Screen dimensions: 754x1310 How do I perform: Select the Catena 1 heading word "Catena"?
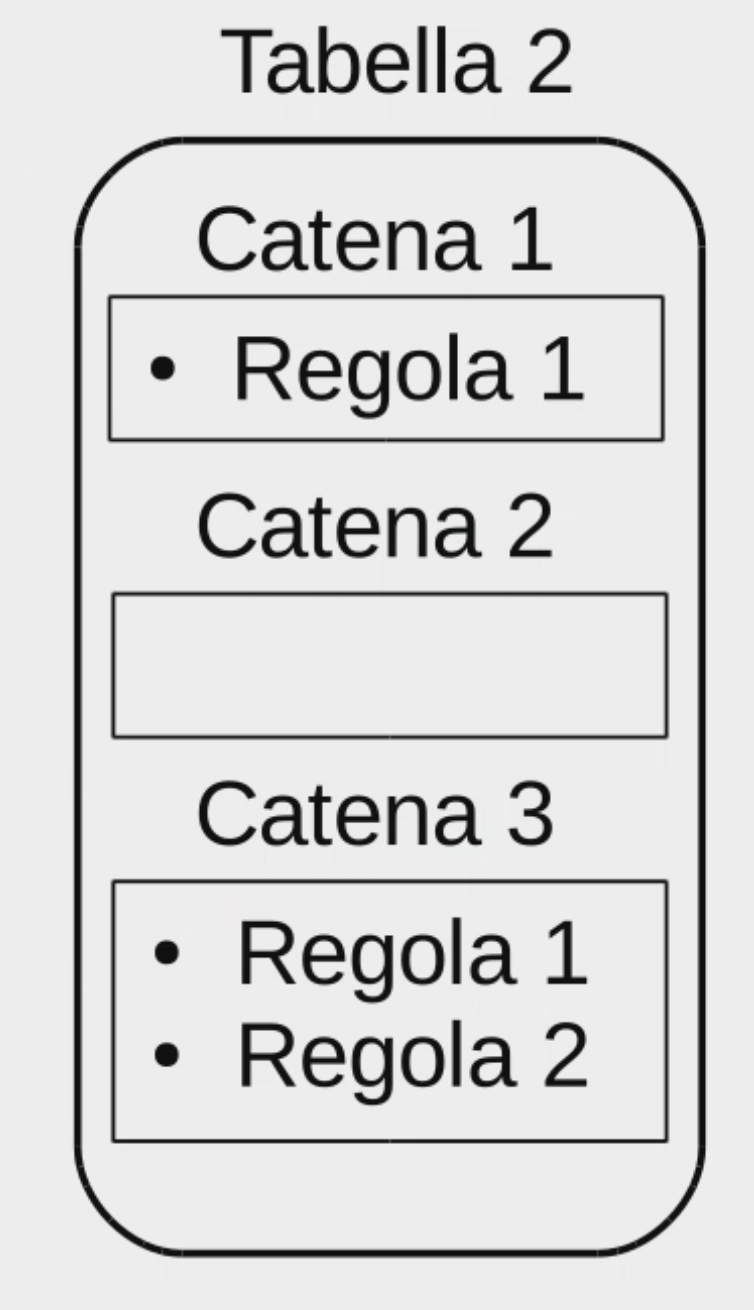(x=337, y=240)
